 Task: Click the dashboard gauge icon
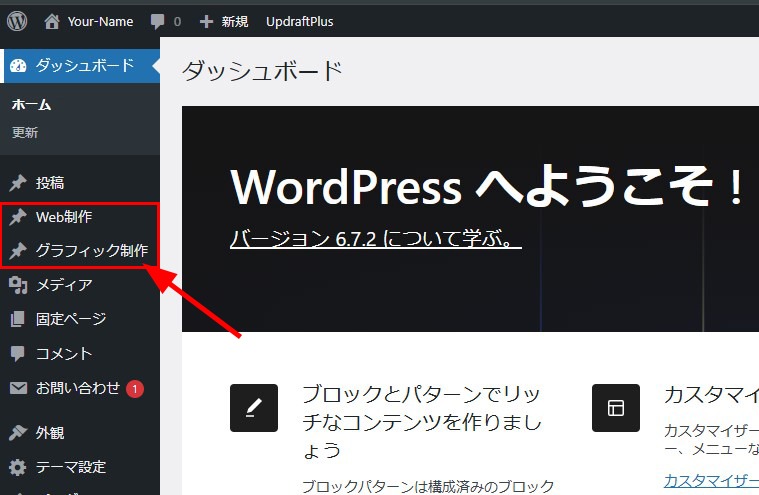(x=18, y=65)
